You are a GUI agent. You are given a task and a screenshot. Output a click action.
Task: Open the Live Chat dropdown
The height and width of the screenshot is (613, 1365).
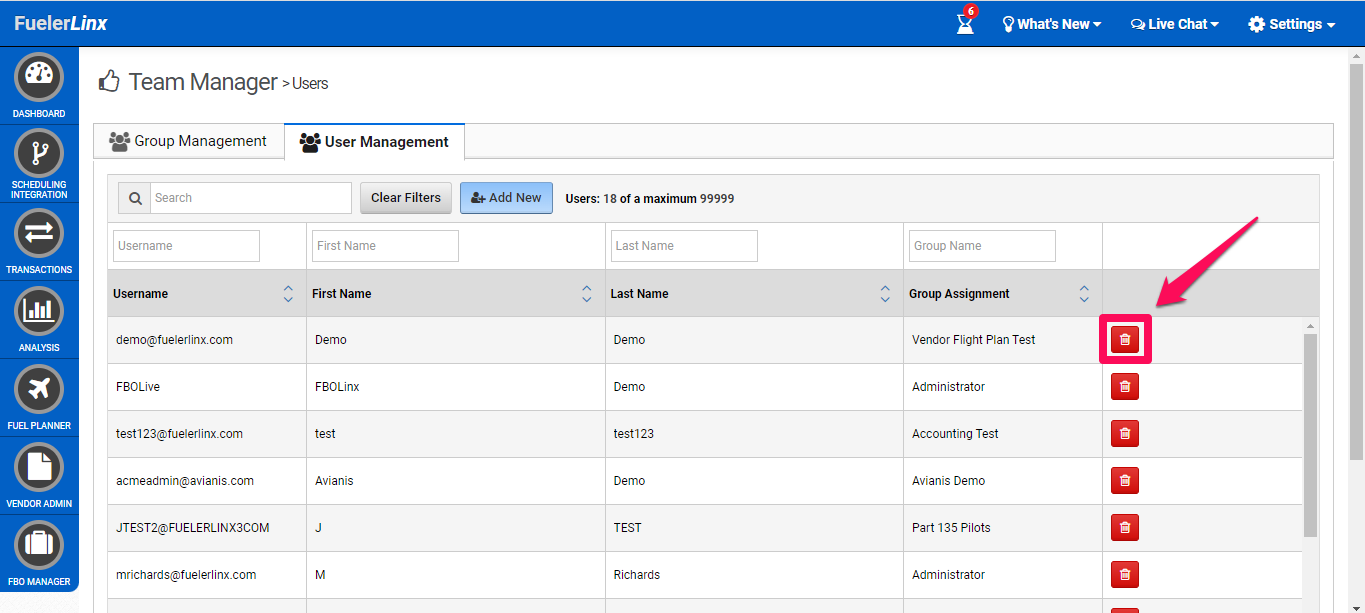1175,24
